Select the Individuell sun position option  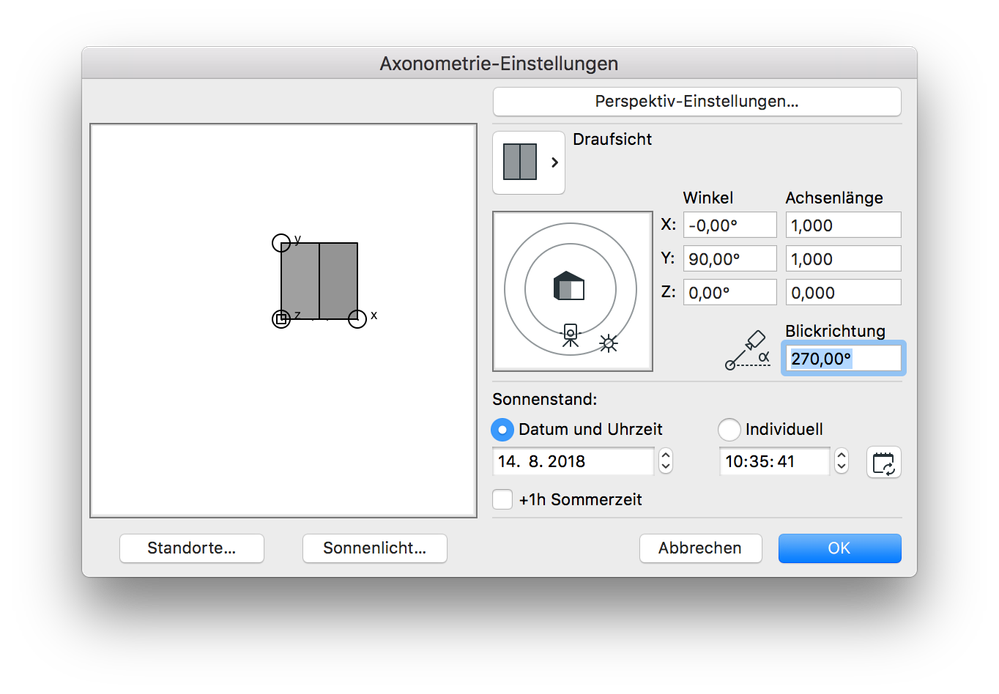pos(729,430)
